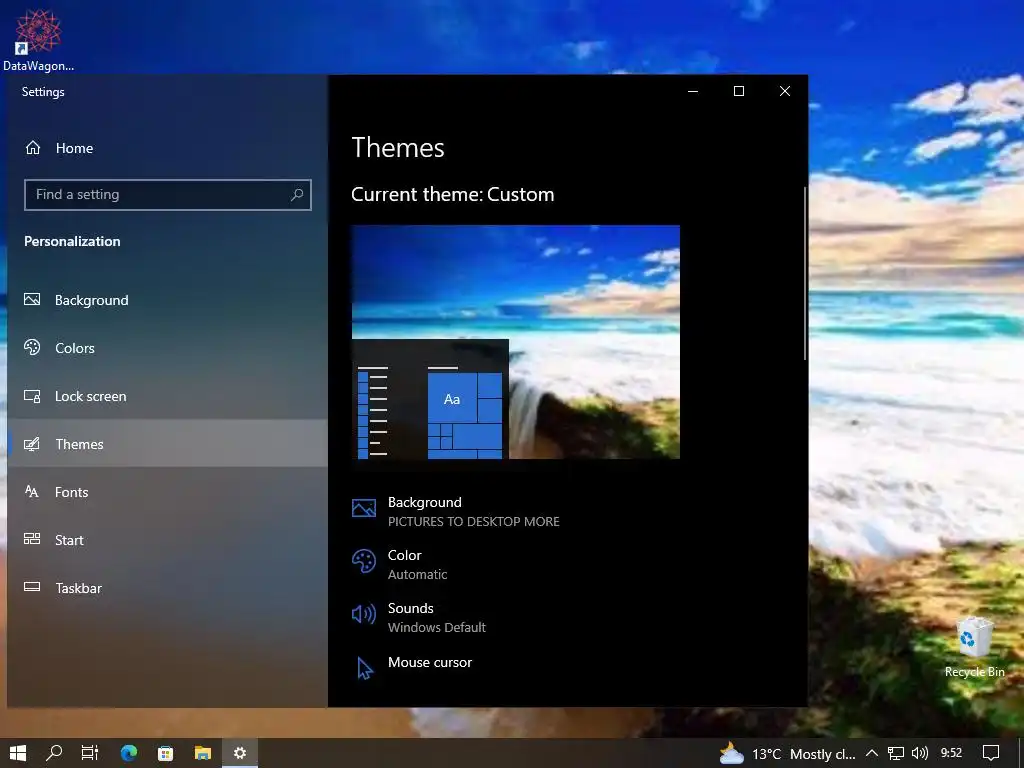The image size is (1024, 768).
Task: Click the Taskbar icon in sidebar
Action: [x=32, y=587]
